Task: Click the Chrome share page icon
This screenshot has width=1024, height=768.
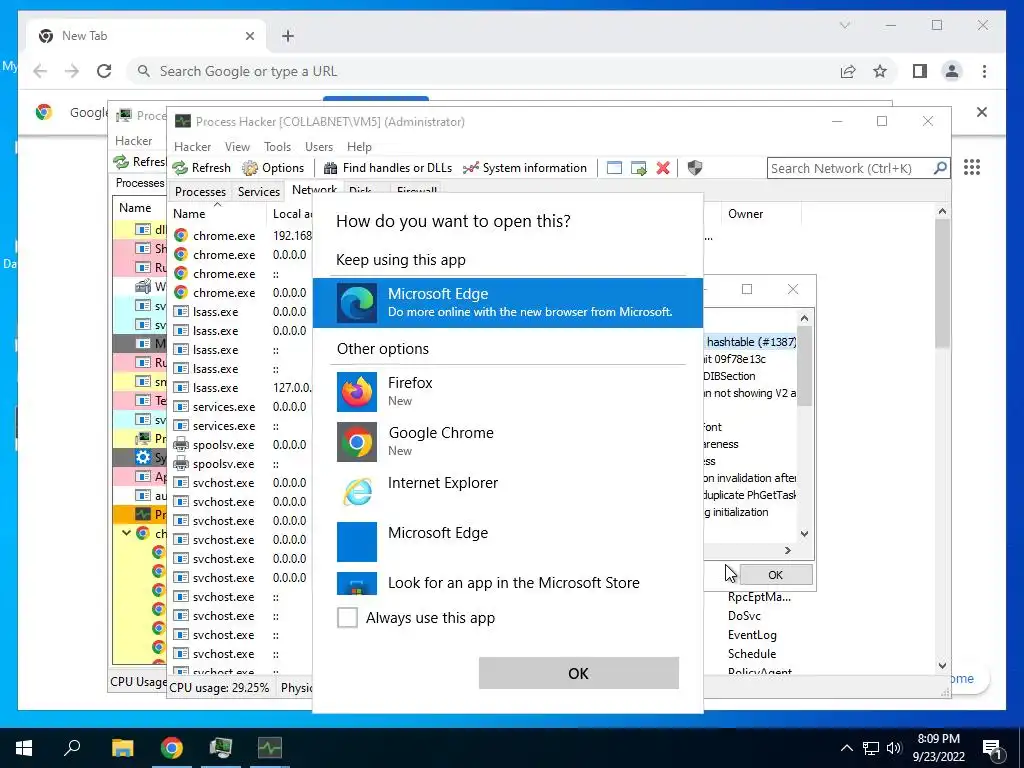Action: (x=848, y=71)
